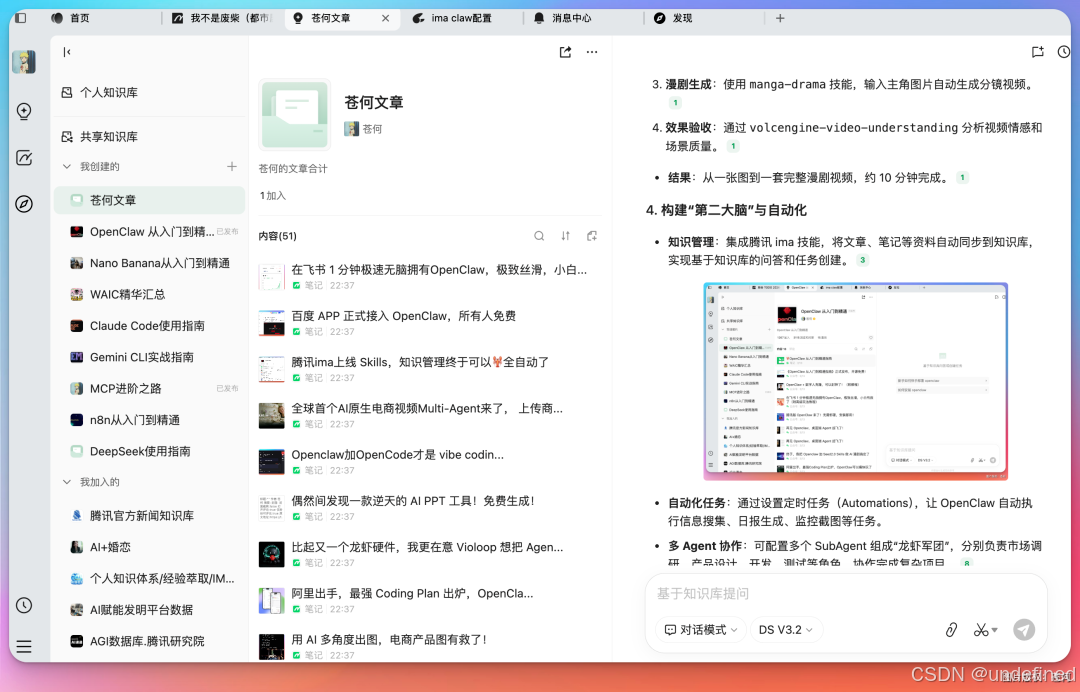
Task: Switch to the ima claw配置 tab
Action: click(x=452, y=18)
